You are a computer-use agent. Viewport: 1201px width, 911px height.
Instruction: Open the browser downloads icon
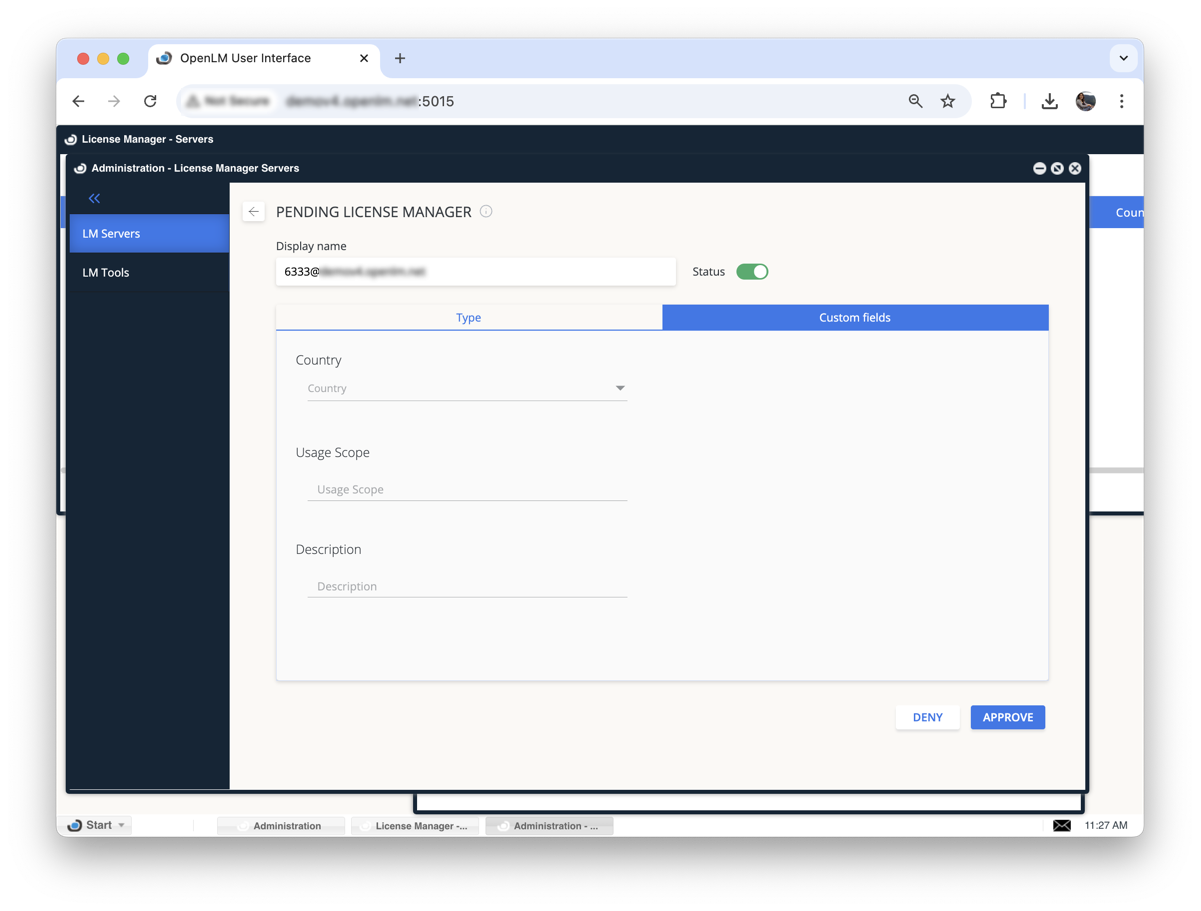pyautogui.click(x=1049, y=101)
